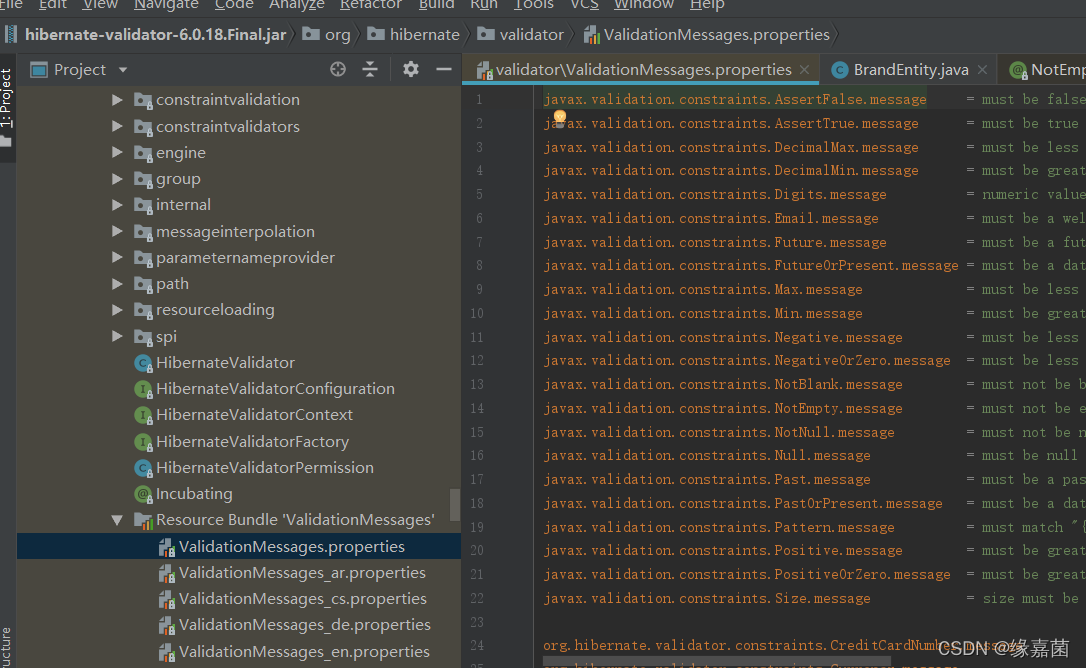Collapse the Resource Bundle 'ValidationMessages' node
Screen dimensions: 1086x668
click(117, 520)
